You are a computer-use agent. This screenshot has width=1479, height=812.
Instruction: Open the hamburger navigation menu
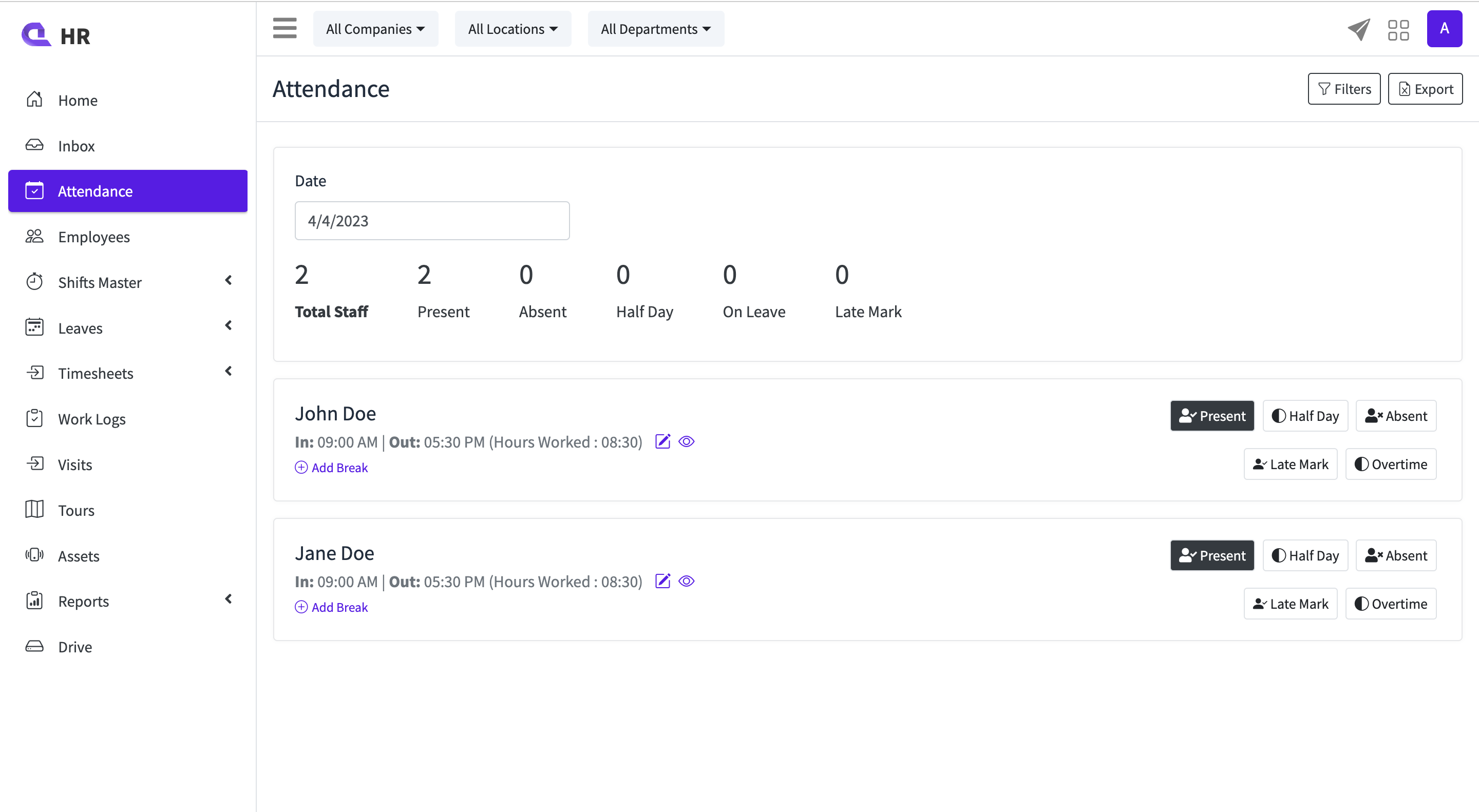(x=285, y=28)
